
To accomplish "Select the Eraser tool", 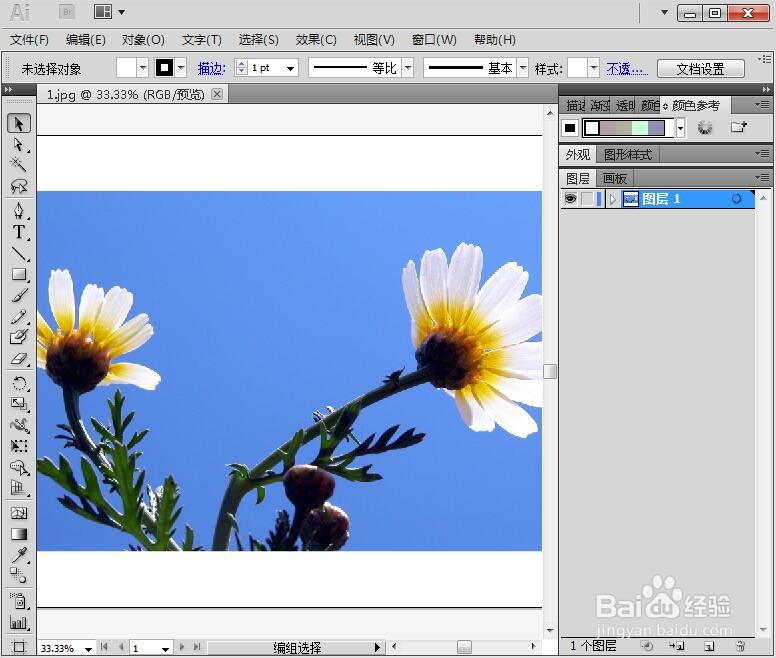I will [x=19, y=359].
